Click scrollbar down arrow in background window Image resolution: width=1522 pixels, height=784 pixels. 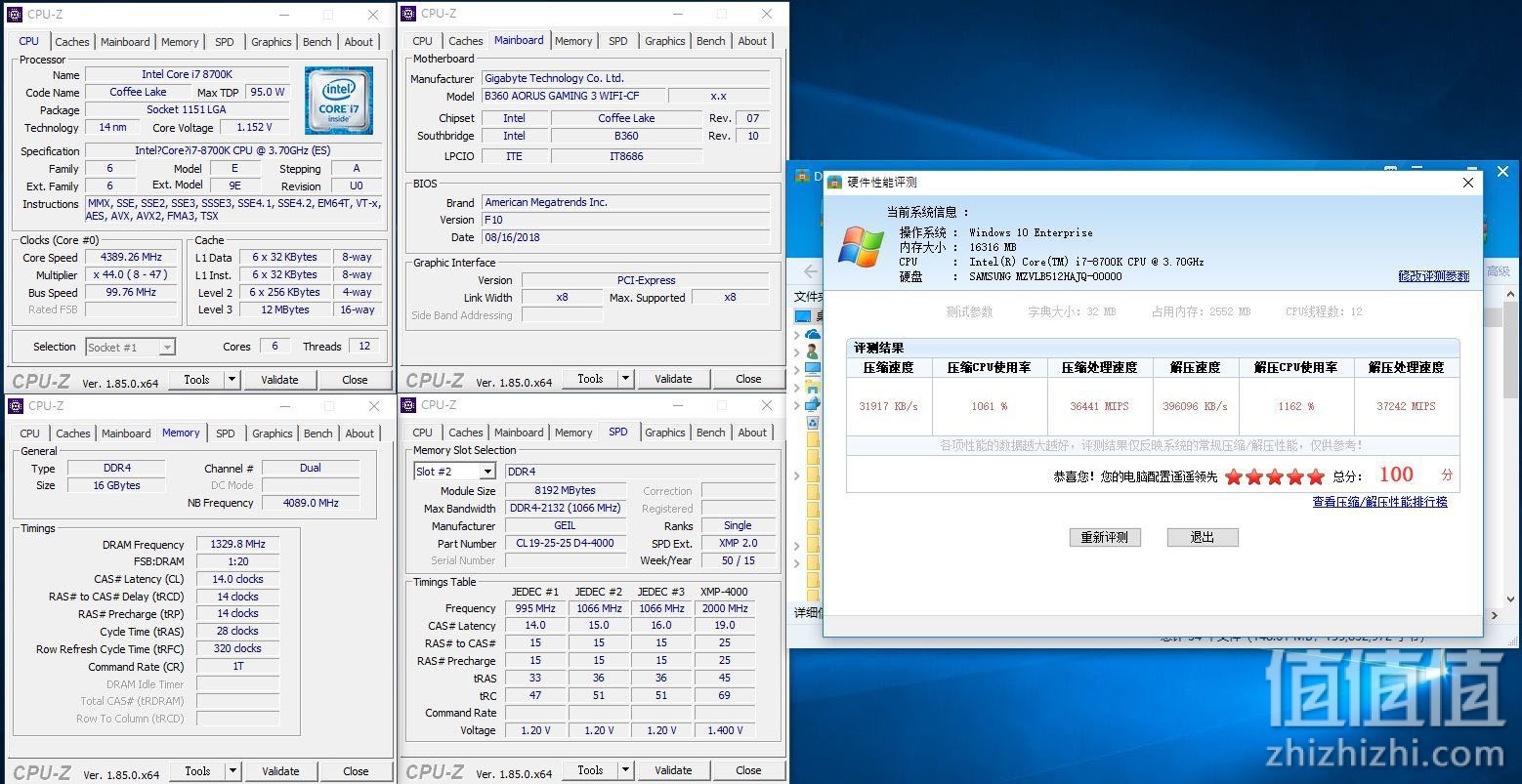(1511, 598)
